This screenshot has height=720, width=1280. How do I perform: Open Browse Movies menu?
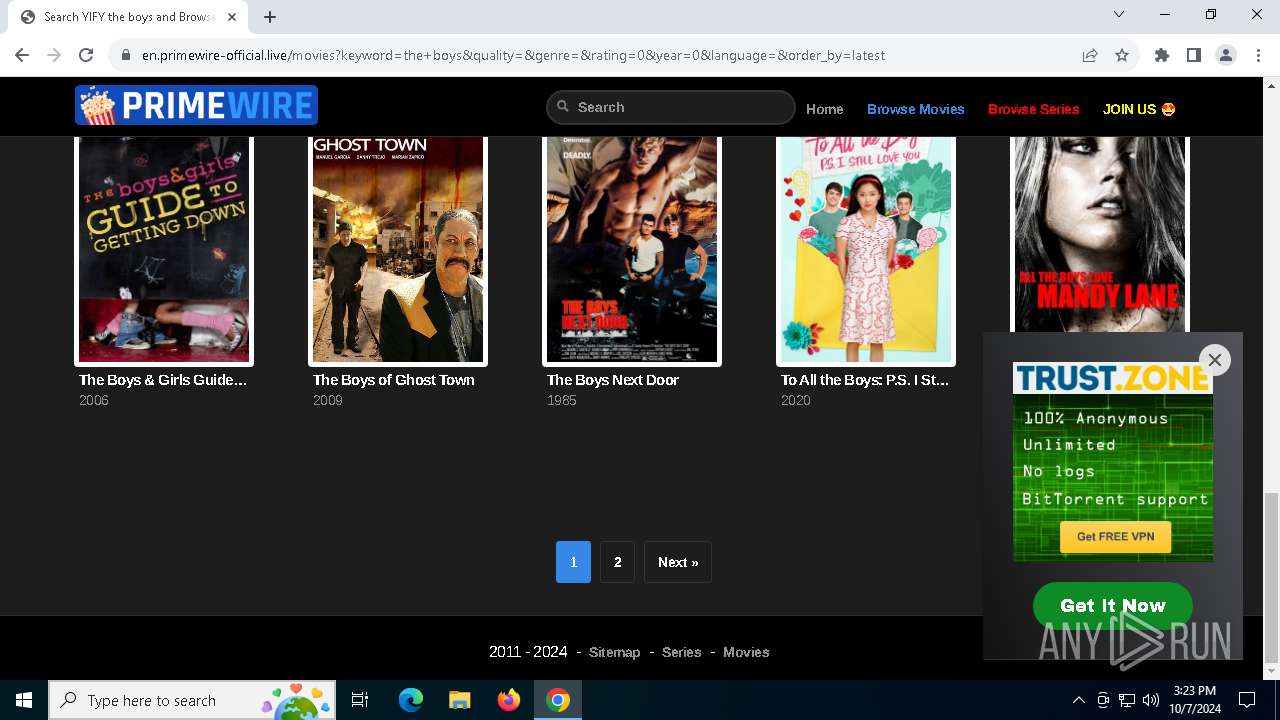tap(916, 109)
